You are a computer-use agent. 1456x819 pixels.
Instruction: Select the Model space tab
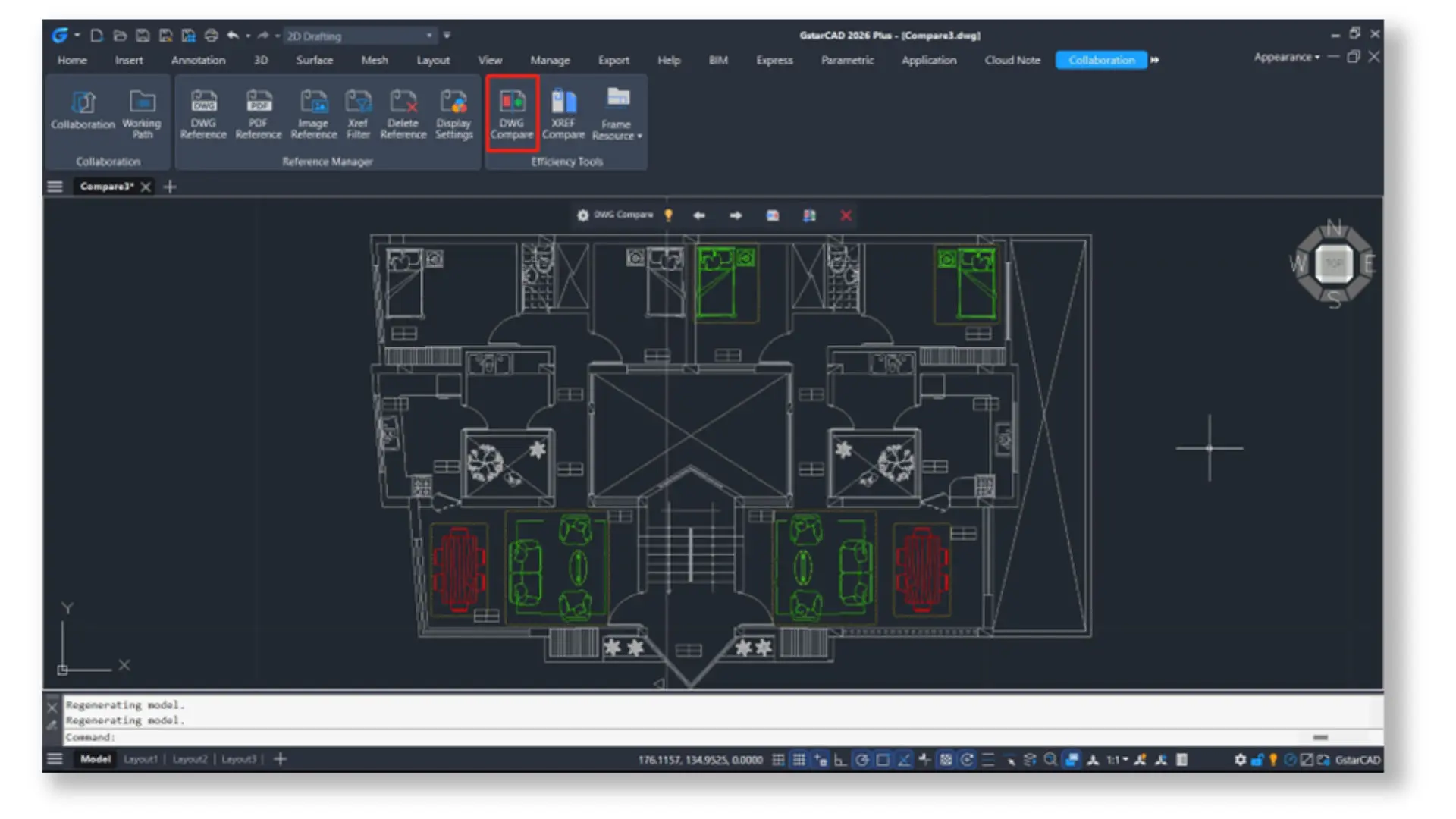tap(96, 759)
